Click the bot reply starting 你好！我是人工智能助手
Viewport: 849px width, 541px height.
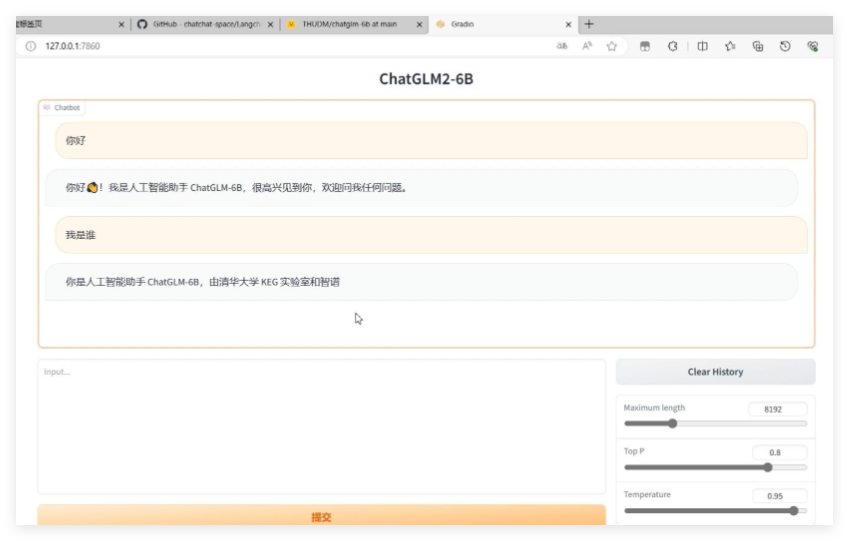point(421,187)
